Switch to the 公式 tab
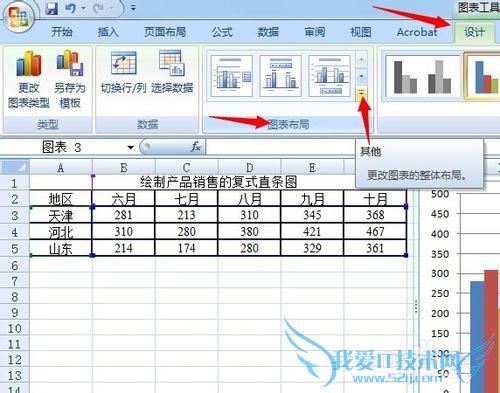The height and width of the screenshot is (393, 500). [x=222, y=32]
